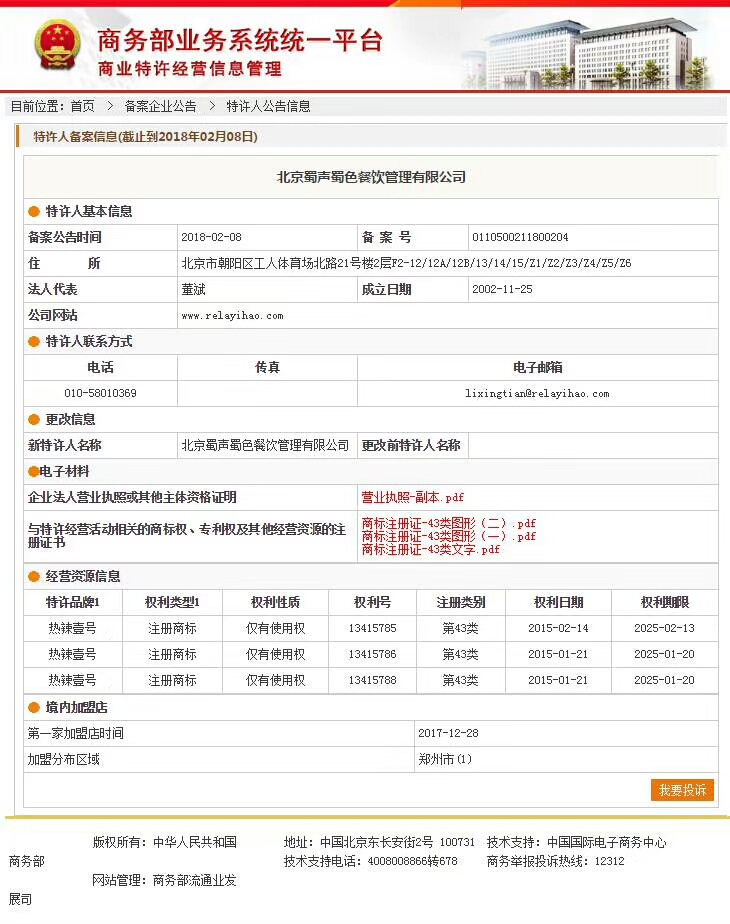This screenshot has width=730, height=924.
Task: Select the 特许人公告信息 breadcrumb
Action: [x=268, y=106]
